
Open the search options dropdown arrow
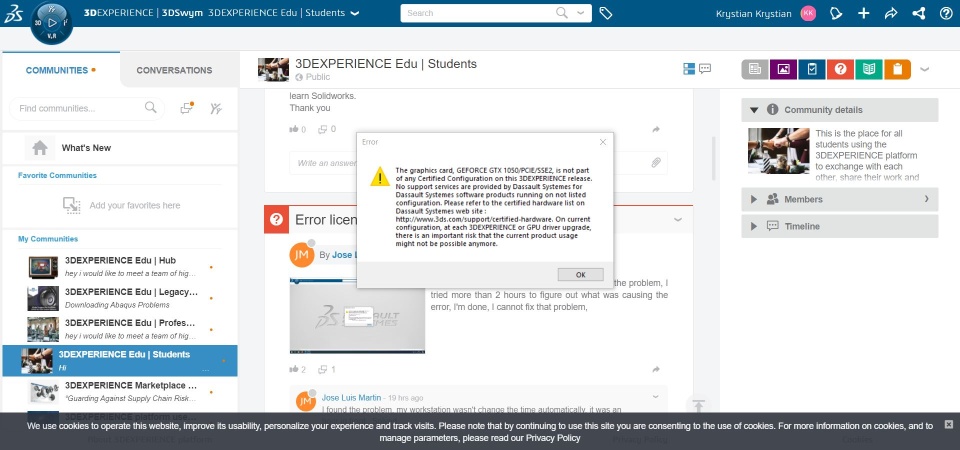click(581, 13)
